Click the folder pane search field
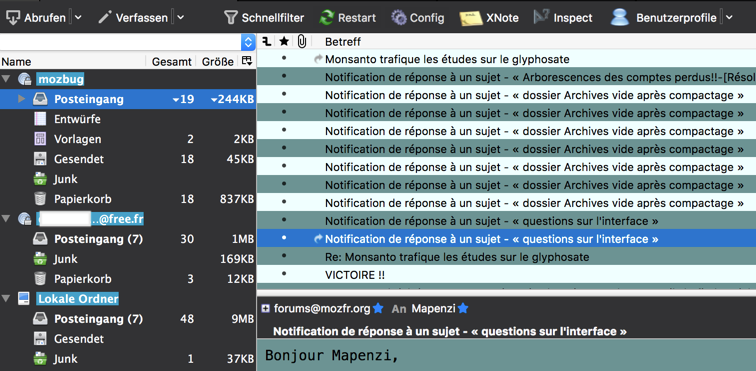 tap(121, 42)
